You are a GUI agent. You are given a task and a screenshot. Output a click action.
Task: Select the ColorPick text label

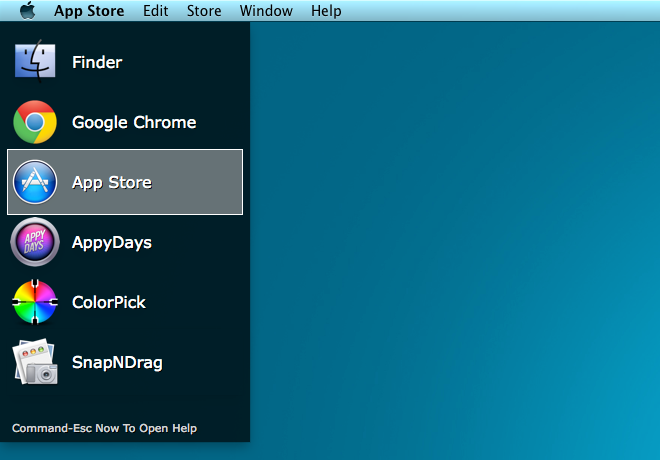click(x=109, y=302)
